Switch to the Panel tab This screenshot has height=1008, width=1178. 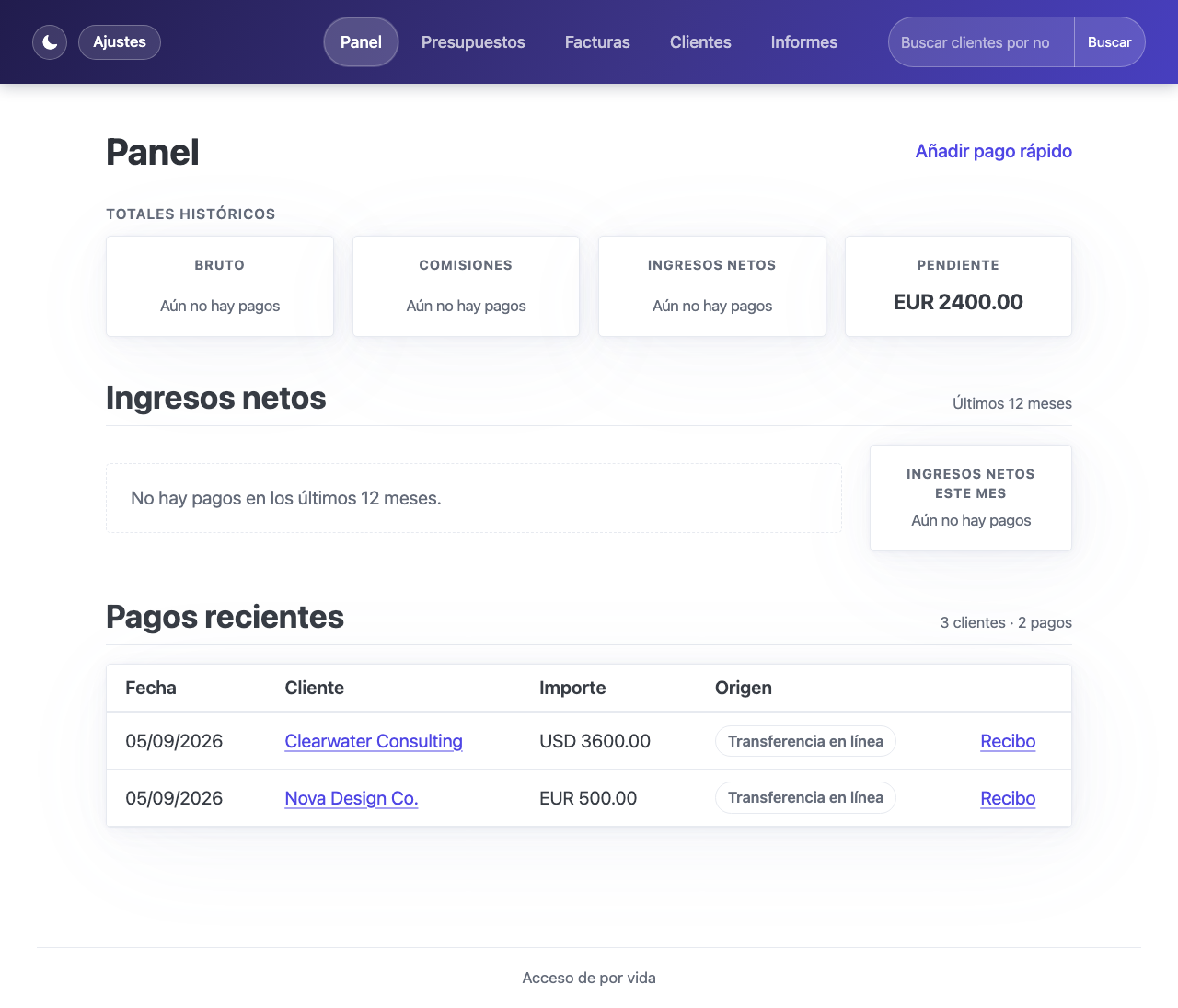point(361,42)
